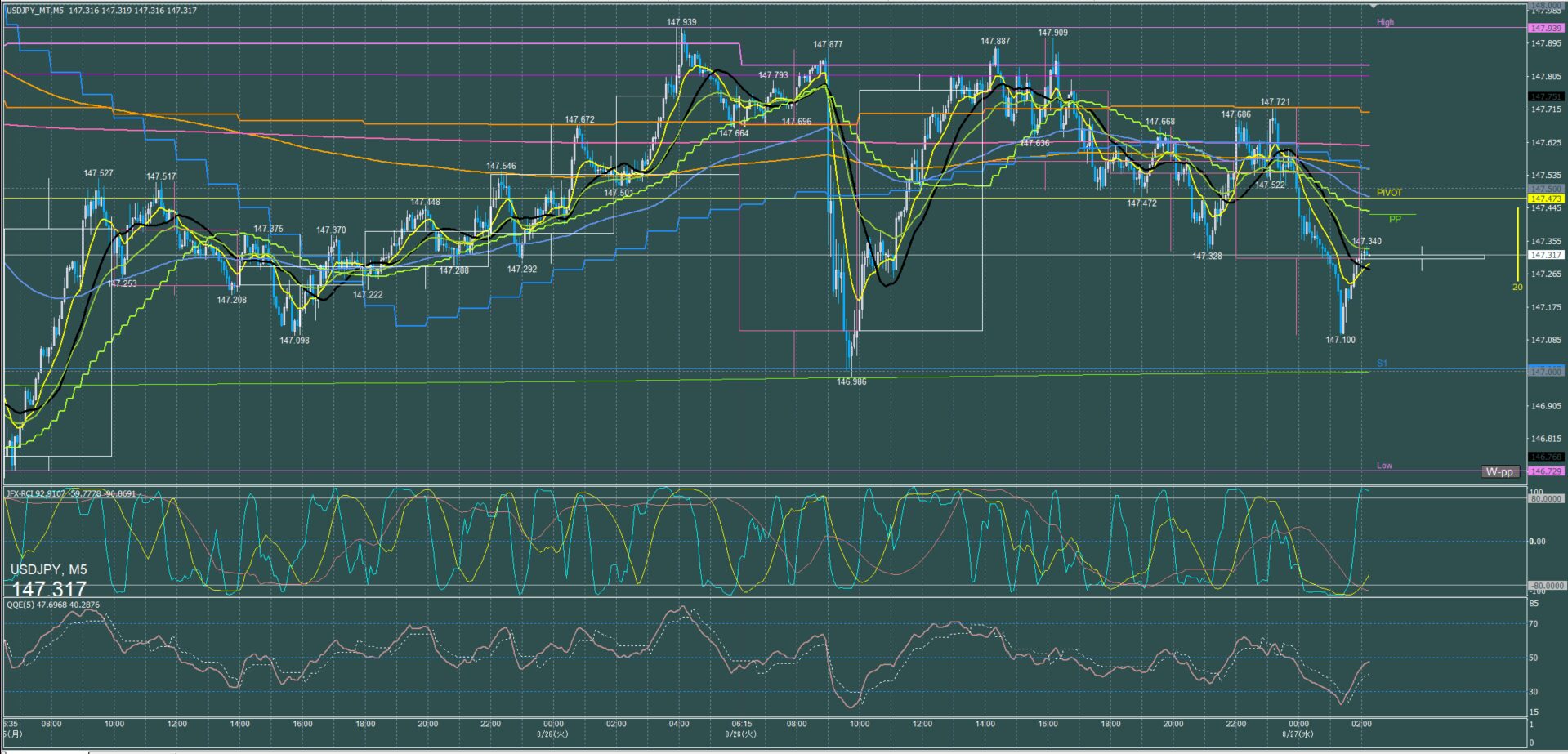
Task: Select the yellow 147.473 pivot price tag
Action: click(x=1545, y=199)
